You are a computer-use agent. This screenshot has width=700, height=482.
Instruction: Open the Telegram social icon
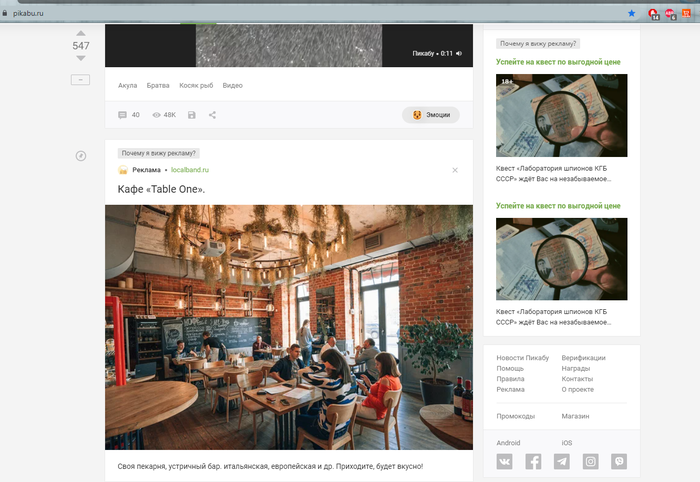pyautogui.click(x=562, y=461)
